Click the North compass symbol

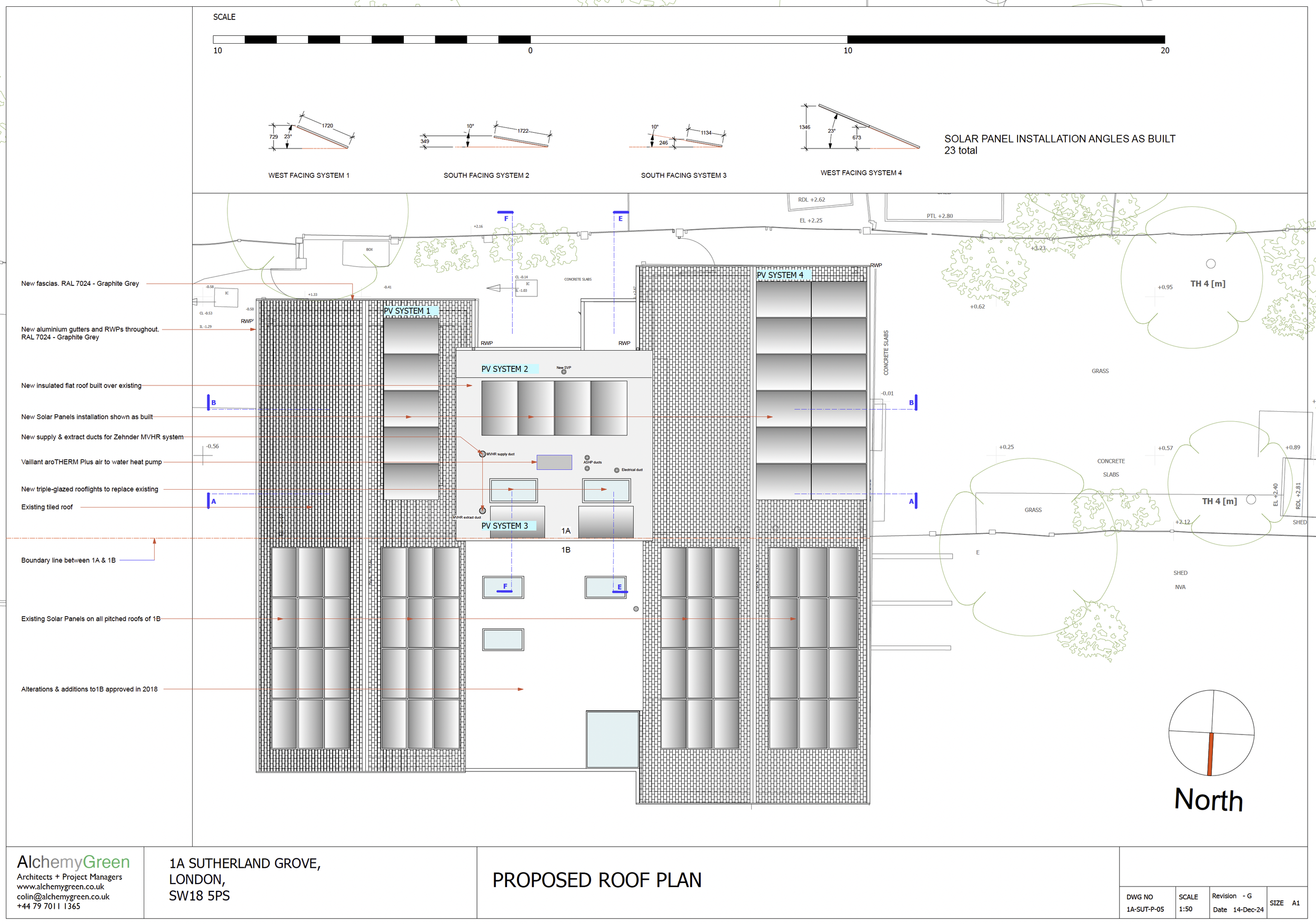click(1211, 732)
